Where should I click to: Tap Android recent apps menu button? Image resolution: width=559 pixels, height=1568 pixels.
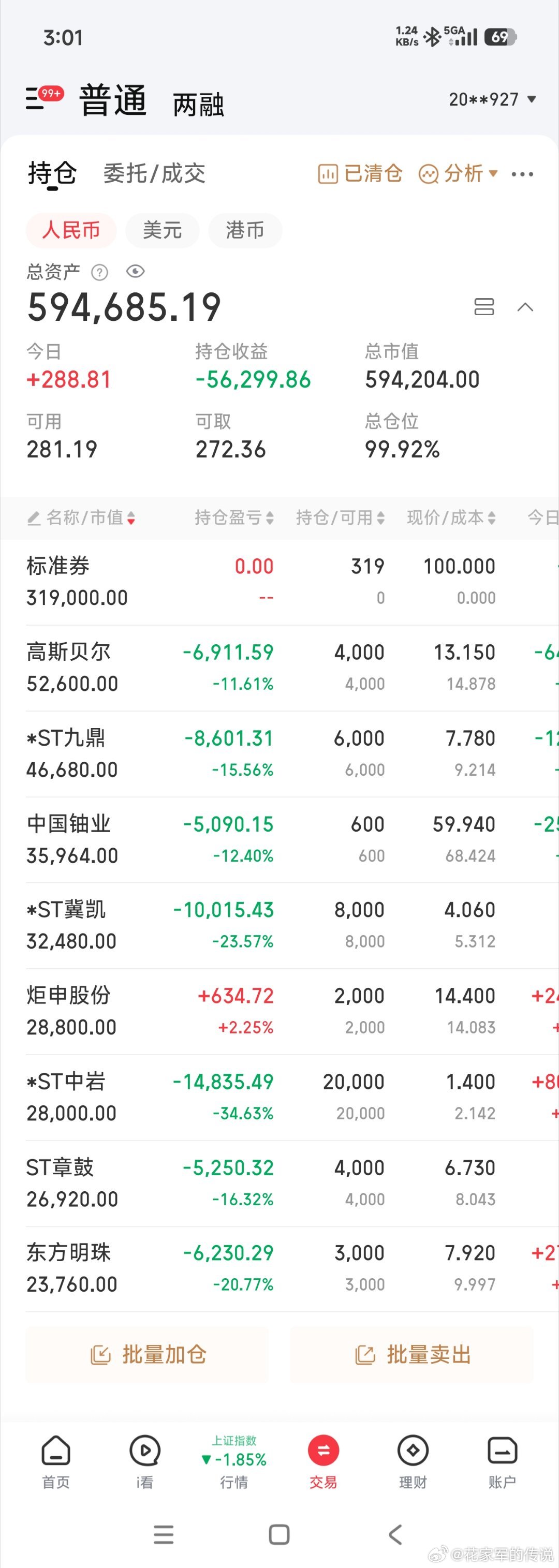(x=164, y=1534)
